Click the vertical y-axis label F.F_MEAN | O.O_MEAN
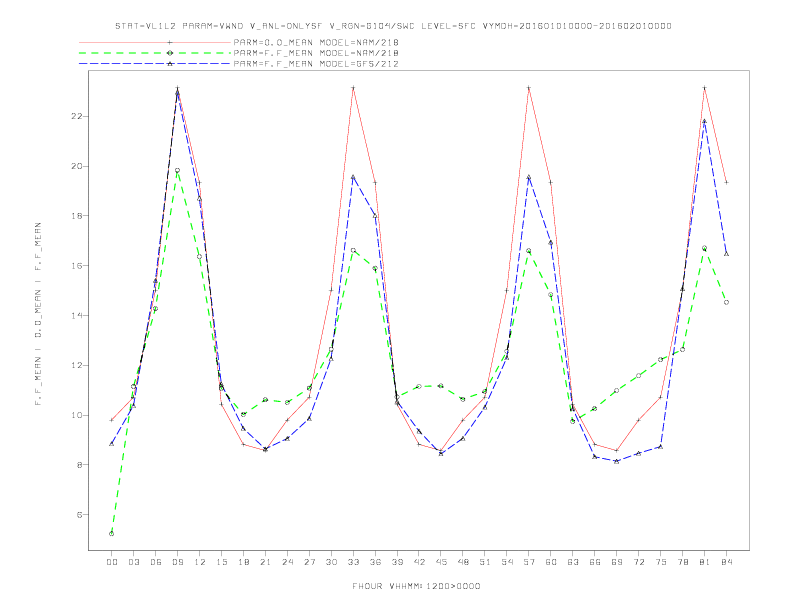The image size is (792, 612). 38,314
